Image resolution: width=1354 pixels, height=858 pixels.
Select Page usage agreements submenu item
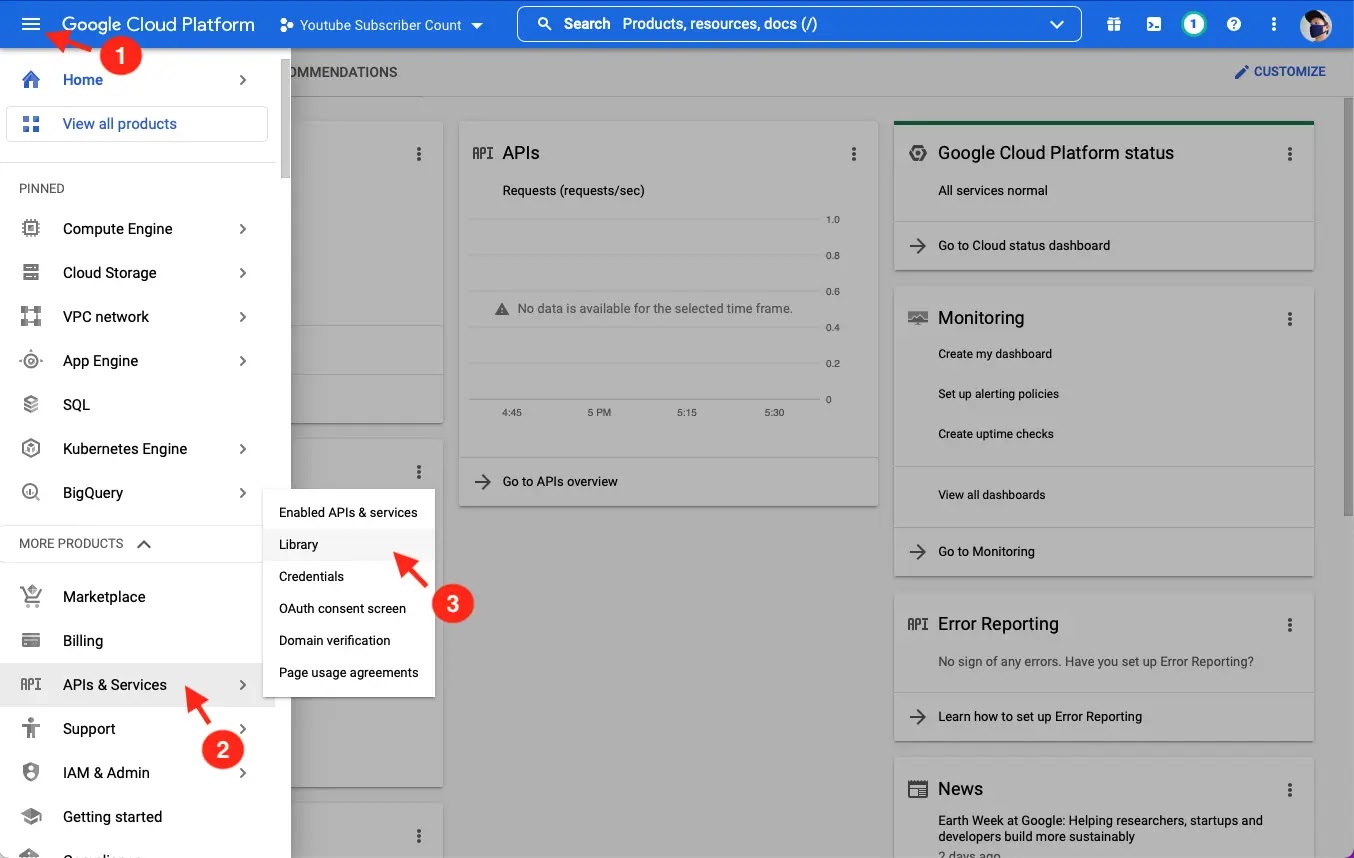point(348,672)
